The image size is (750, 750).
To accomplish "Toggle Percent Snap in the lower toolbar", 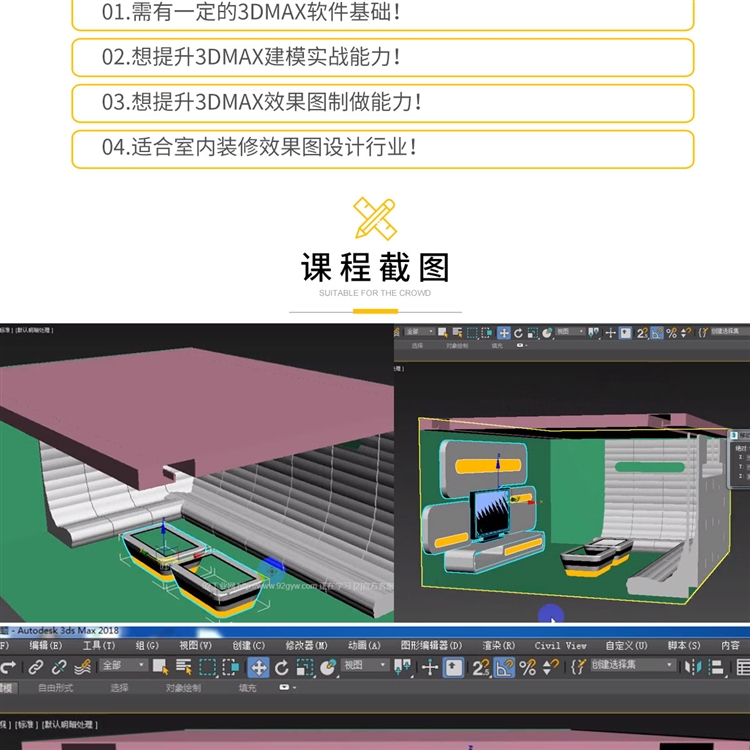I will point(528,667).
